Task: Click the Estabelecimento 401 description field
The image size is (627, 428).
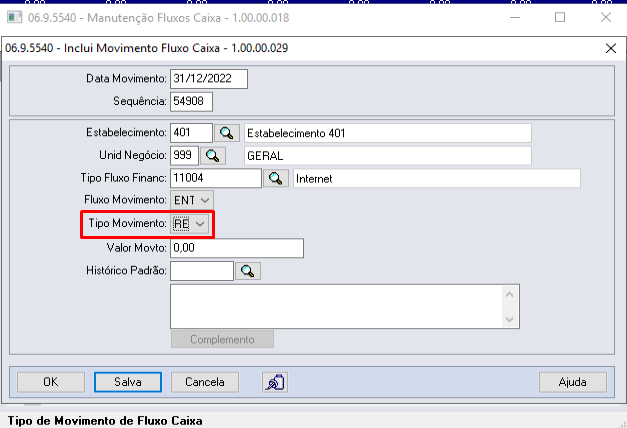Action: pyautogui.click(x=388, y=133)
